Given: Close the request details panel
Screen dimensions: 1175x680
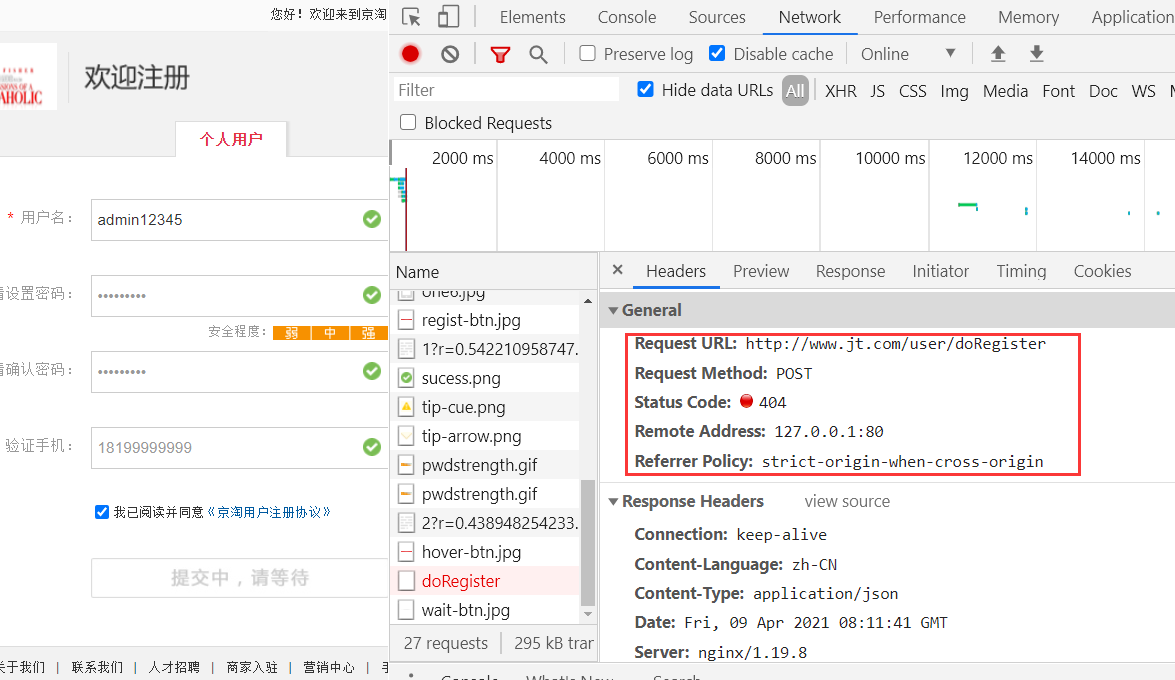Looking at the screenshot, I should pyautogui.click(x=617, y=270).
